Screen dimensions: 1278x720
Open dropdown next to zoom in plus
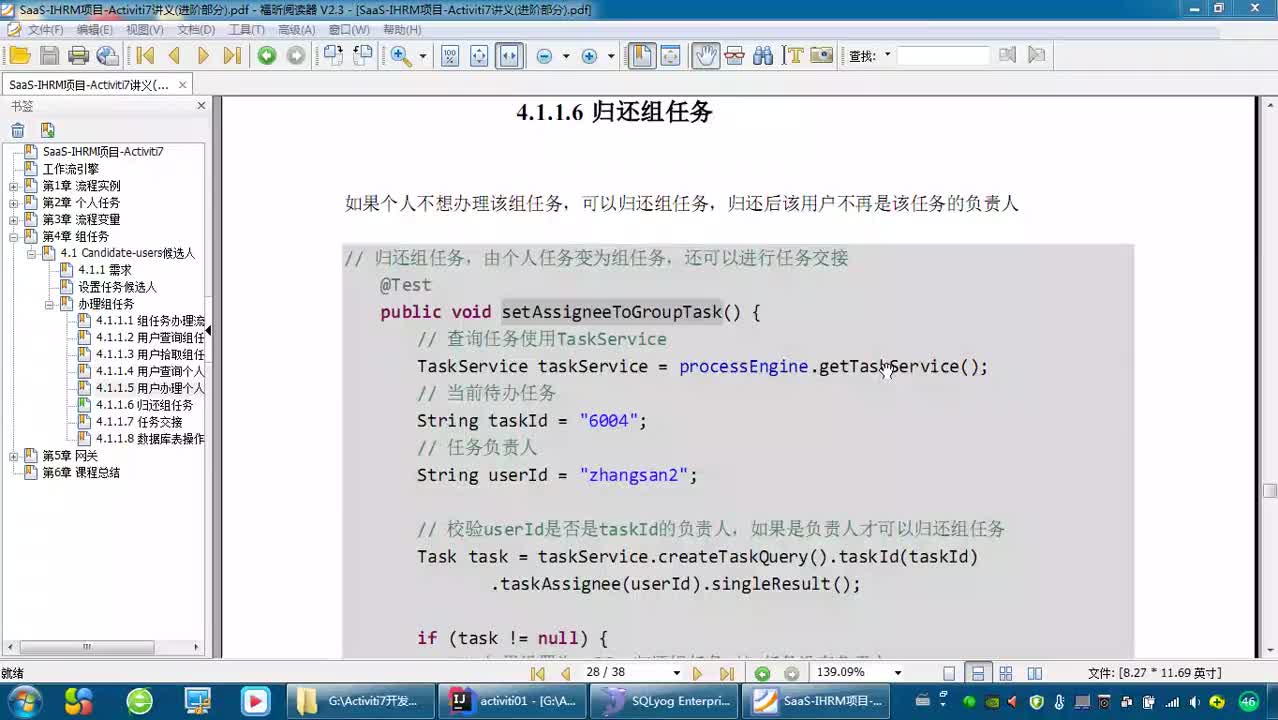tap(611, 56)
